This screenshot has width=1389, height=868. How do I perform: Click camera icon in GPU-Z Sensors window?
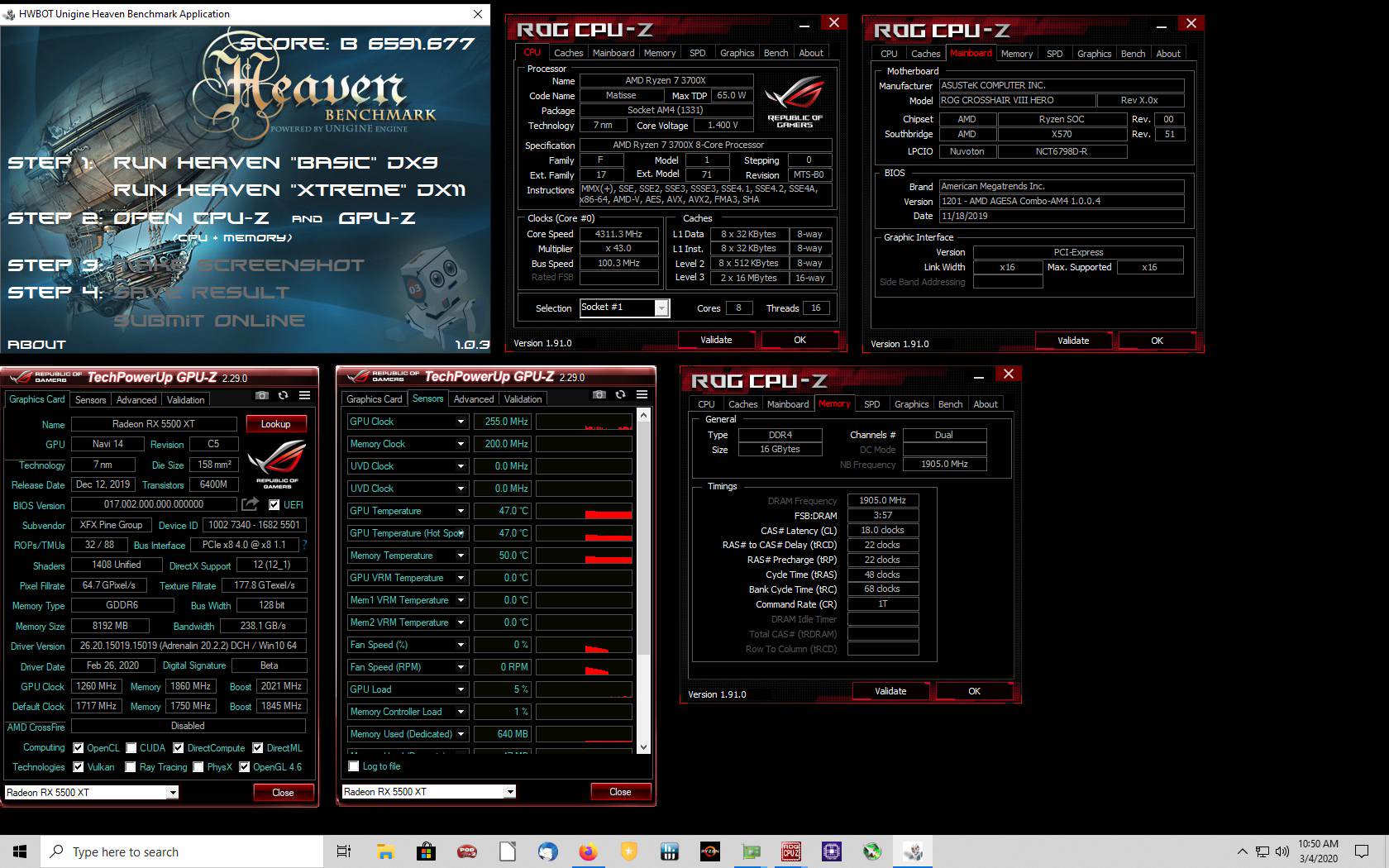(599, 395)
